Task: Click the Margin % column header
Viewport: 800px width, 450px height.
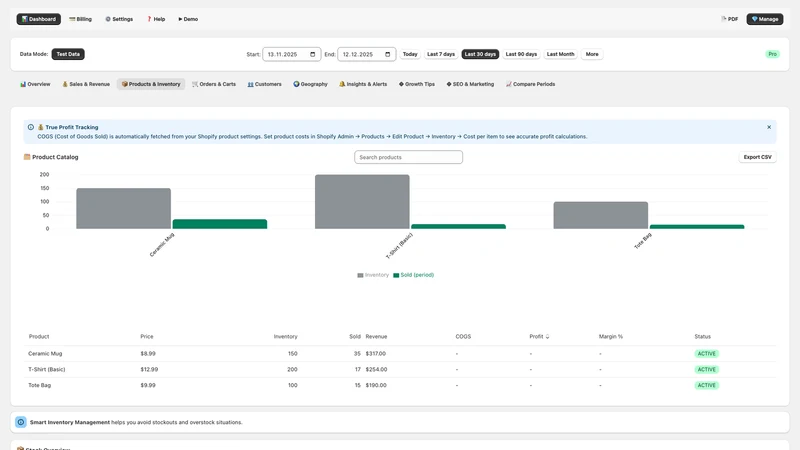Action: point(611,337)
